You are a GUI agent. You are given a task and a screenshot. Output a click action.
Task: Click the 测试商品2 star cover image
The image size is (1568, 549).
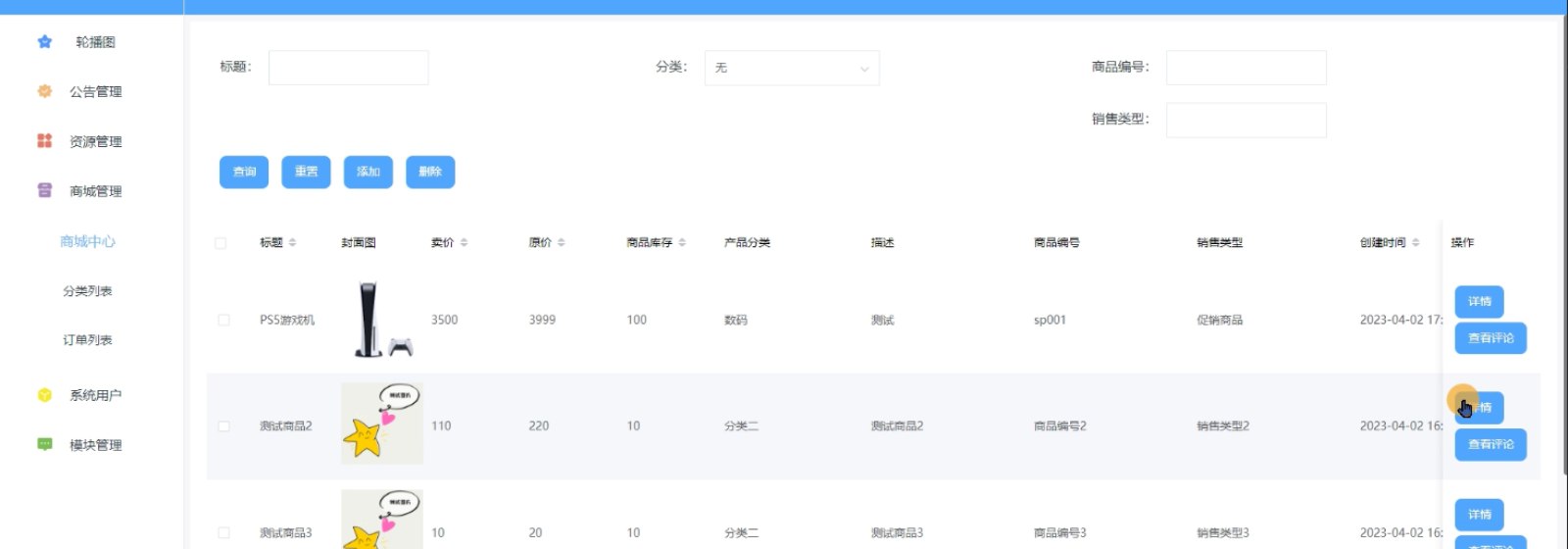point(382,424)
